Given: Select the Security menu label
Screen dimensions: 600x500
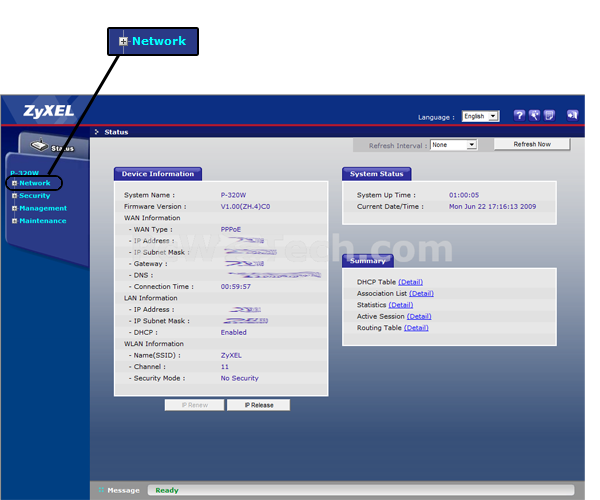Looking at the screenshot, I should (x=35, y=196).
